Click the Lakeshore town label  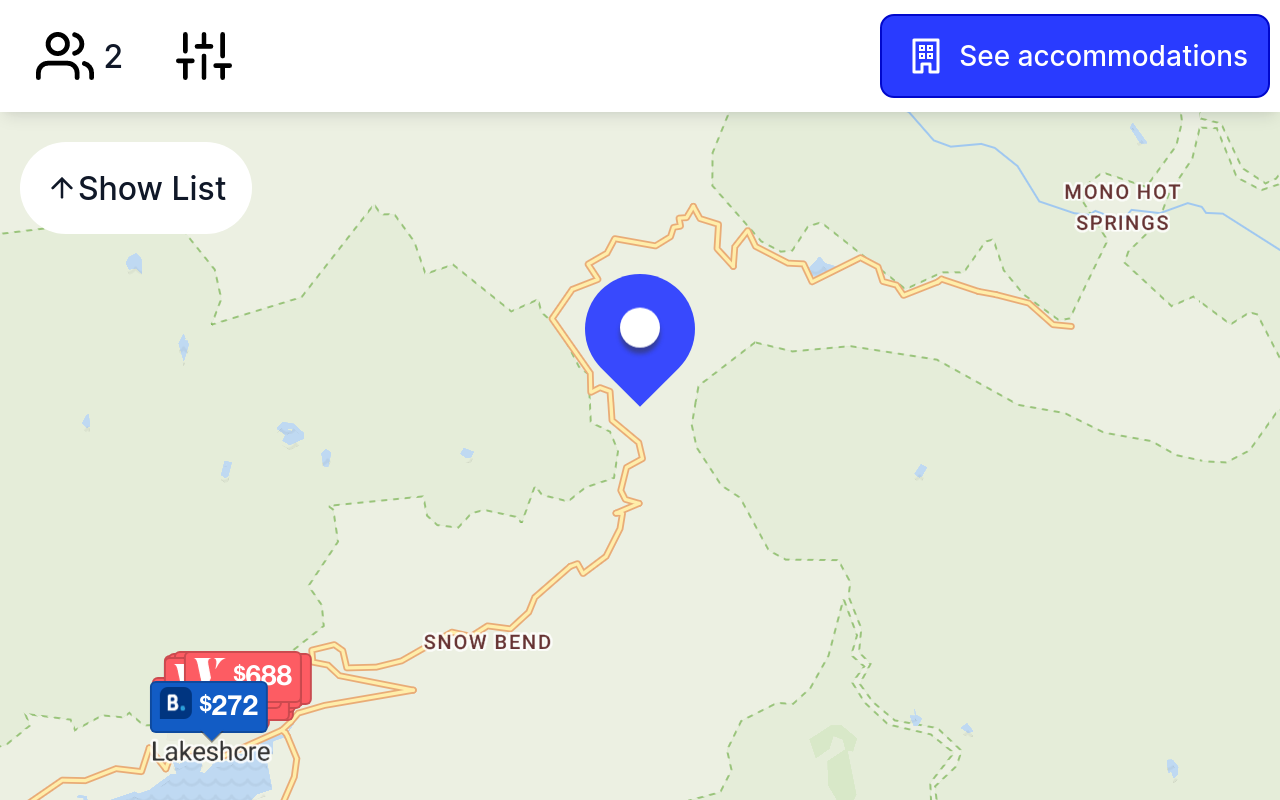(x=211, y=752)
